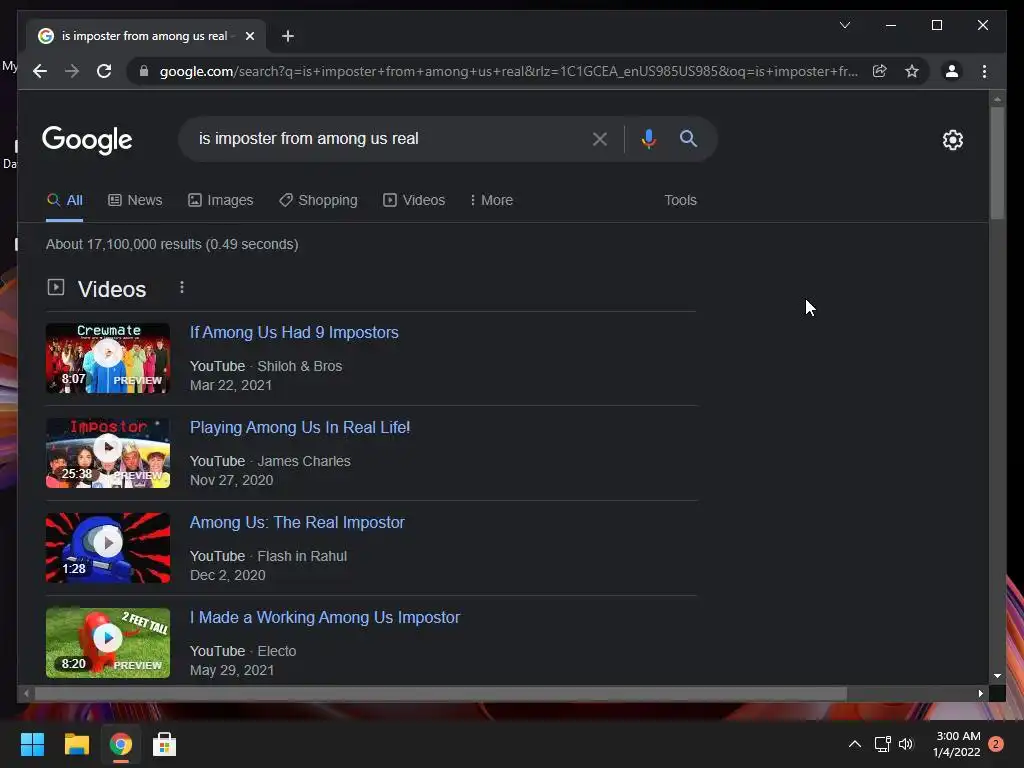Viewport: 1024px width, 768px height.
Task: Switch to the Shopping tab
Action: click(318, 200)
